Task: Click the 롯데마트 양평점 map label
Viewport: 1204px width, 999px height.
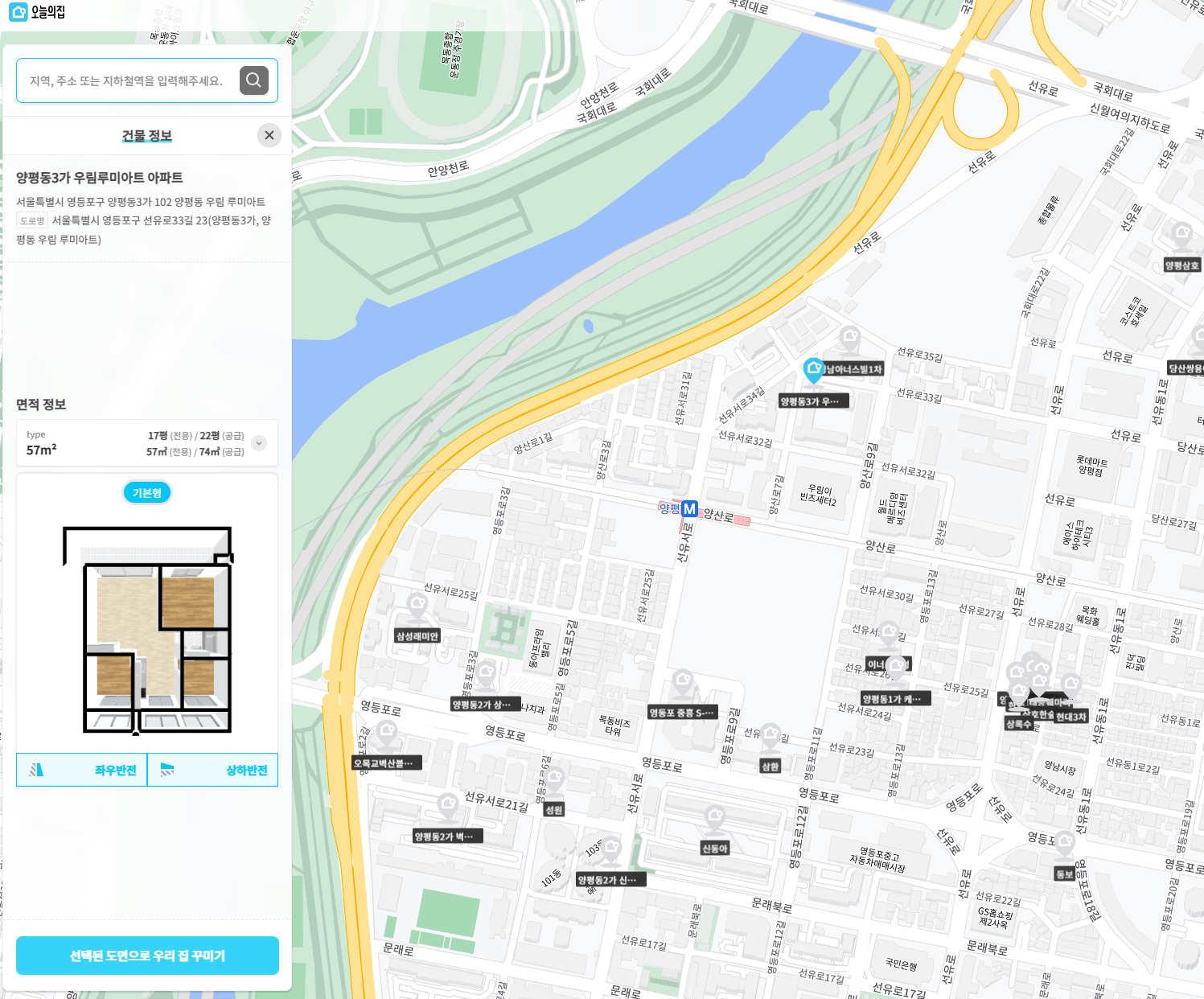Action: [x=1091, y=467]
